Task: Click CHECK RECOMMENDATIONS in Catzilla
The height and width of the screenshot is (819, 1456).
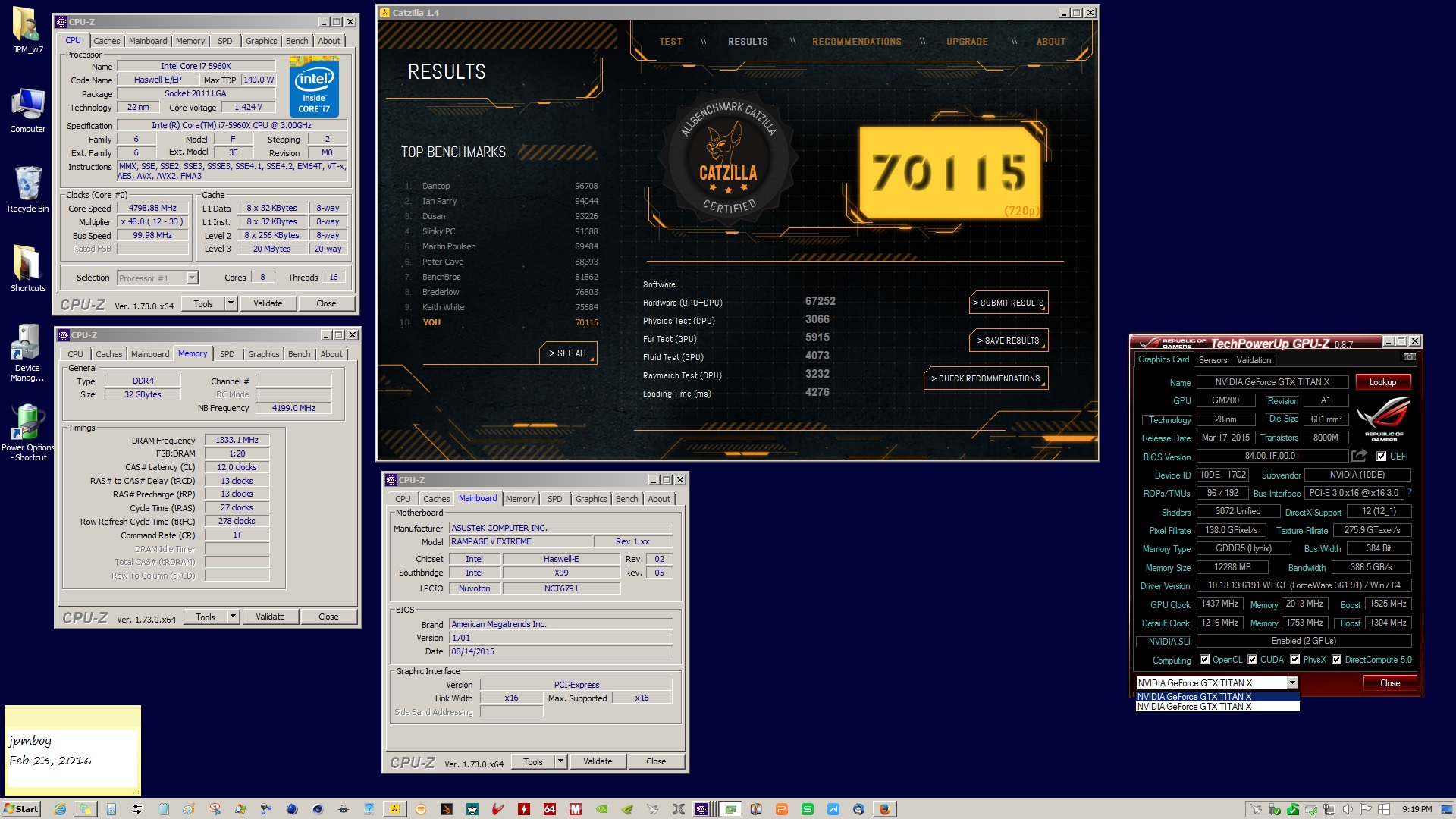Action: tap(986, 378)
